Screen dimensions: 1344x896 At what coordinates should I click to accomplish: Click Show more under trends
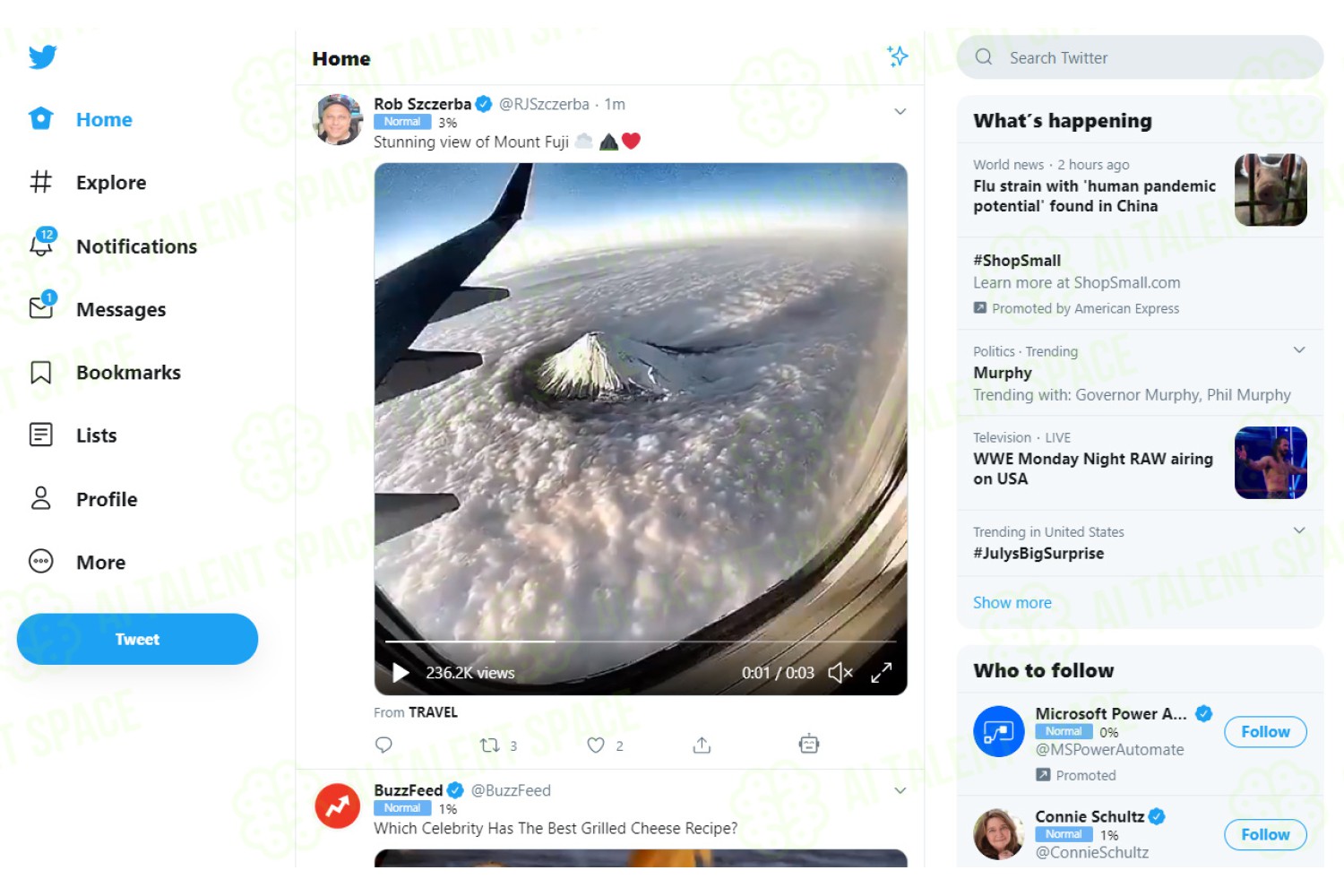pos(1012,603)
